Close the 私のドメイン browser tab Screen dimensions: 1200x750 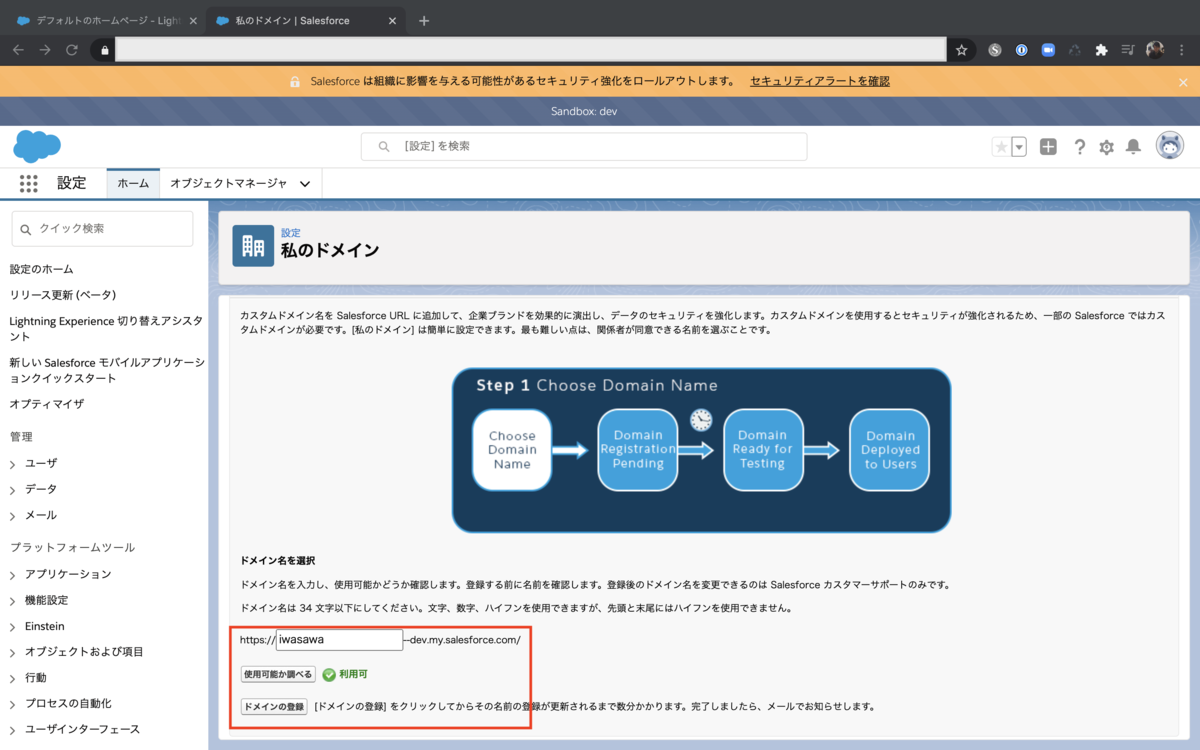(392, 20)
